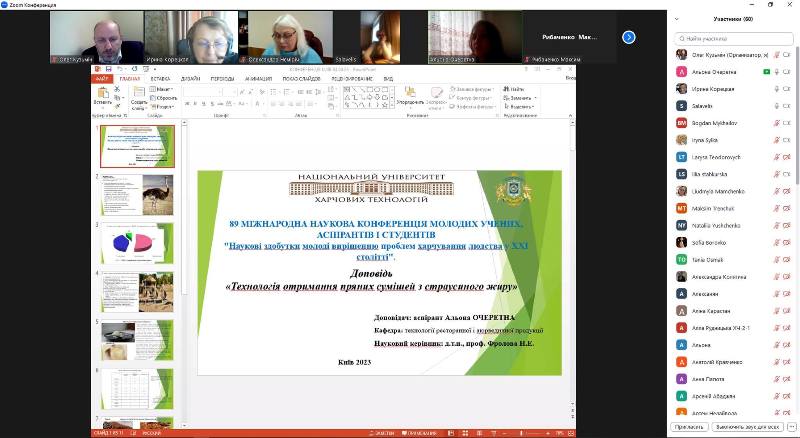The height and width of the screenshot is (438, 800).
Task: Toggle microphone icon for Ирина Корецкая
Action: tap(777, 89)
